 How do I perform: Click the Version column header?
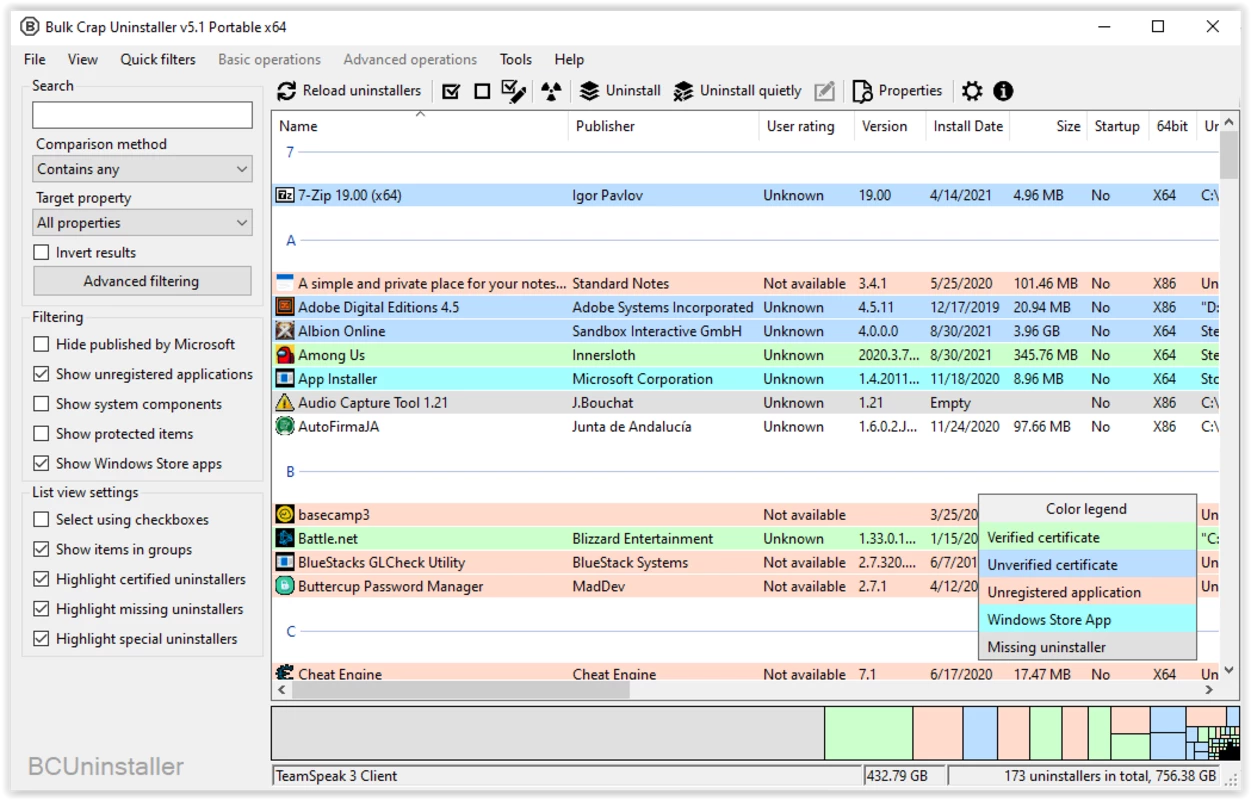(890, 126)
